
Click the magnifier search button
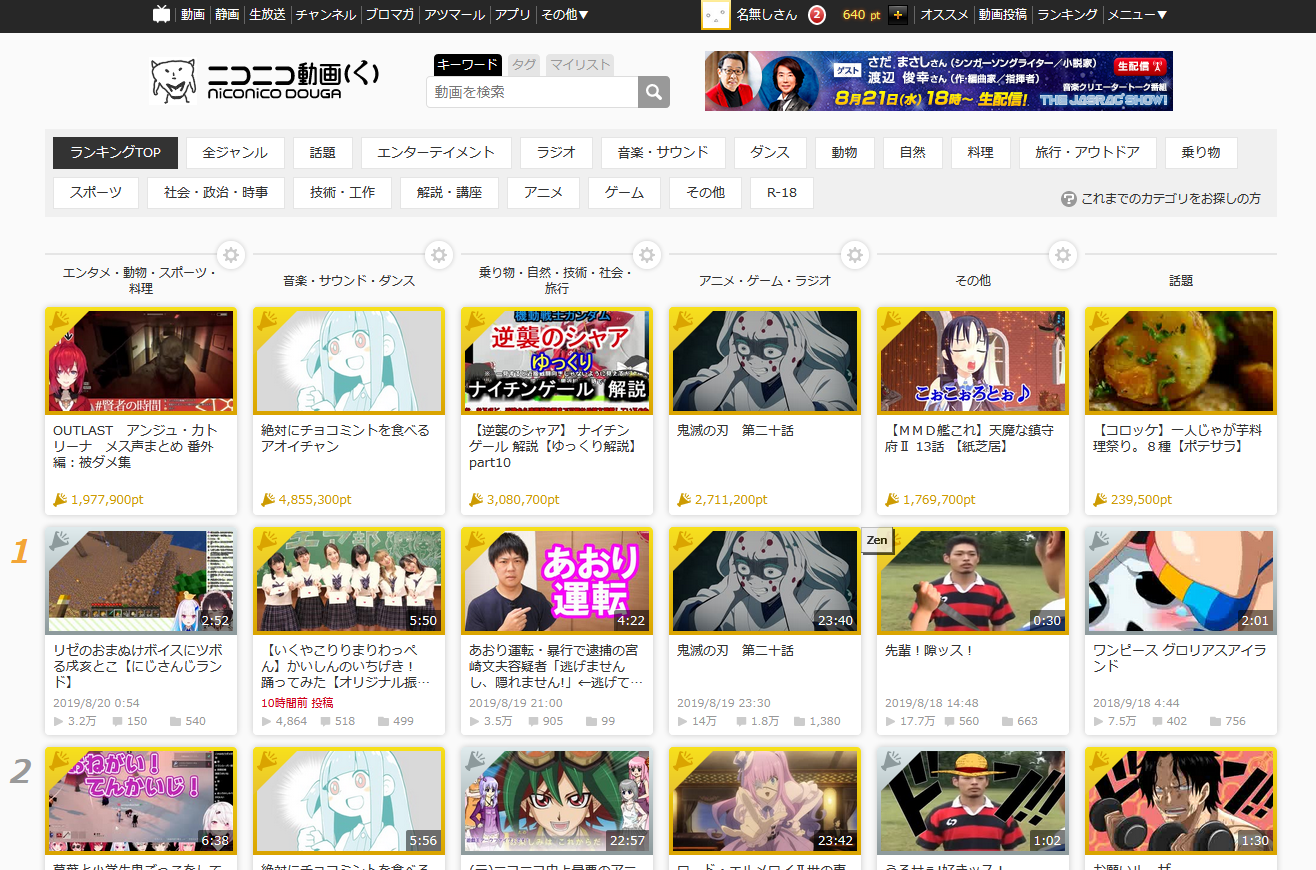(654, 92)
